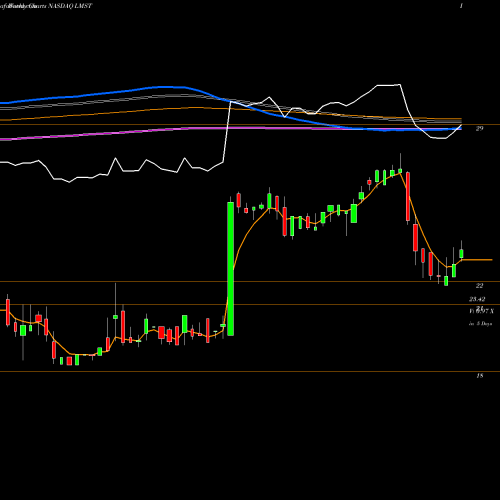Viewport: 500px width, 500px height.
Task: Select the 18 price axis label
Action: [x=479, y=376]
